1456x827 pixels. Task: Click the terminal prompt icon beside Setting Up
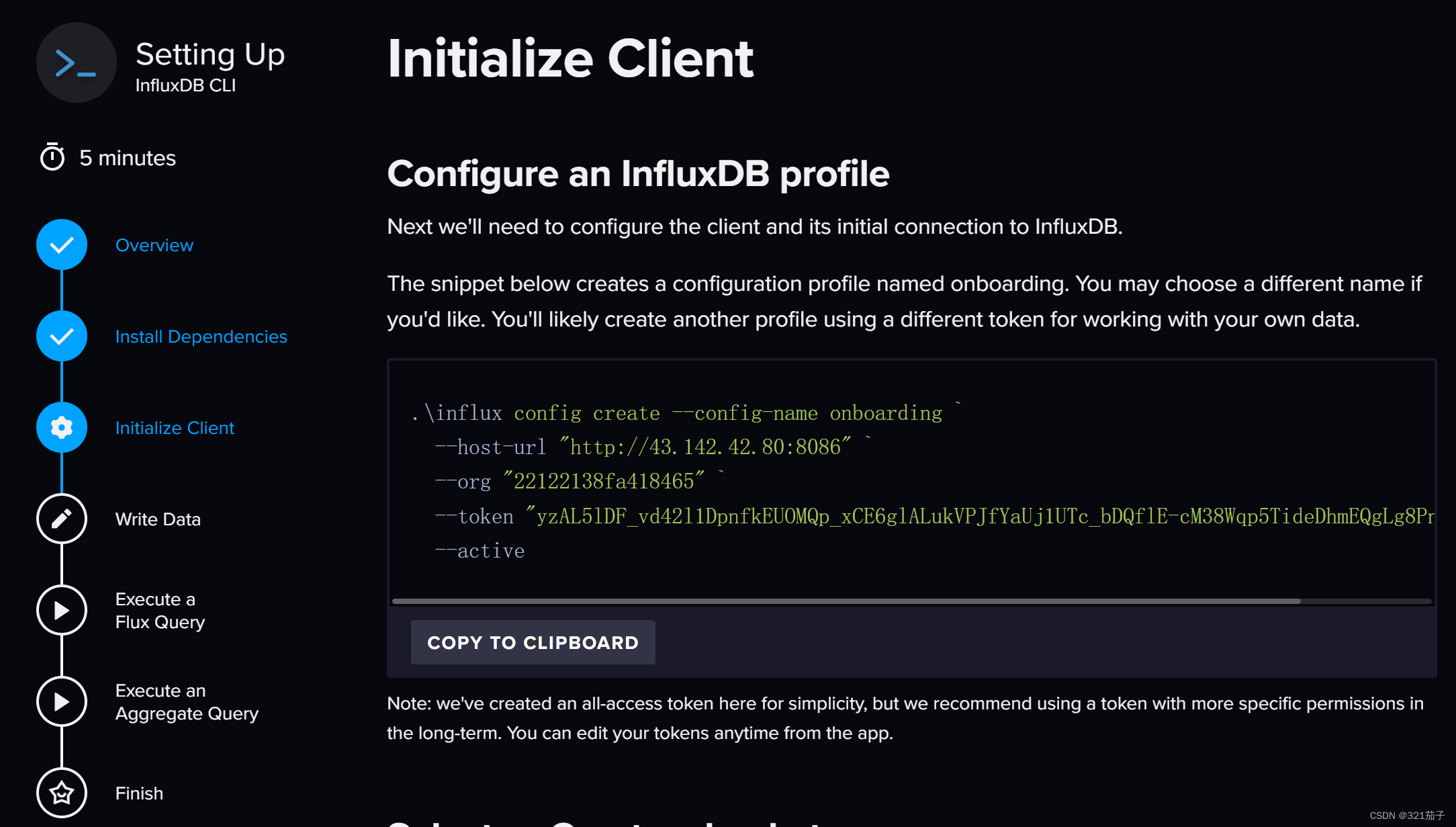(76, 62)
